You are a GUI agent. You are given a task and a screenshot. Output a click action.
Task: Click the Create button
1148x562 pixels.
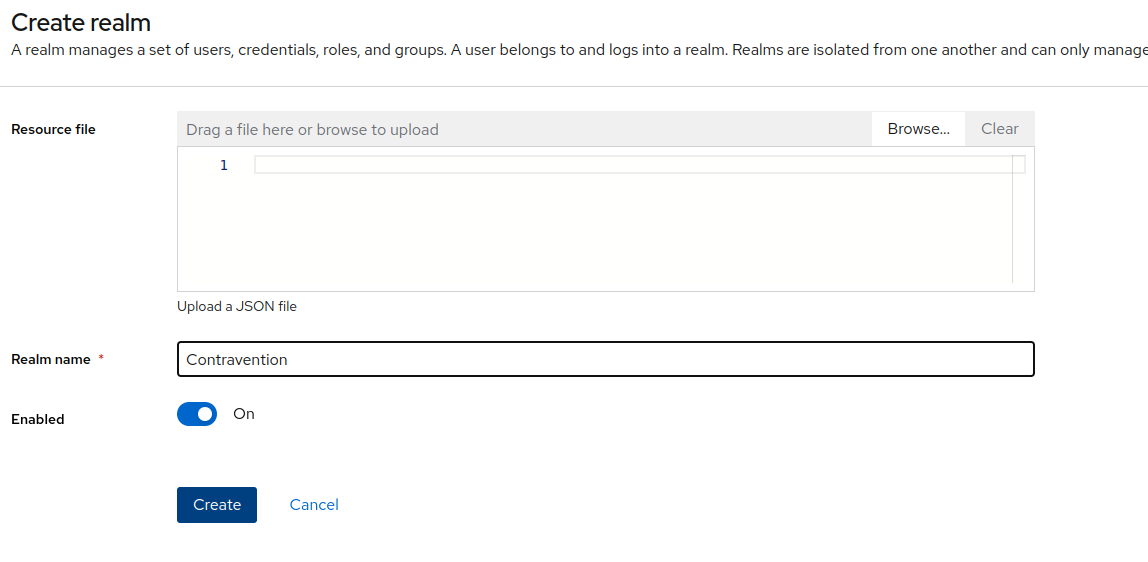point(217,505)
